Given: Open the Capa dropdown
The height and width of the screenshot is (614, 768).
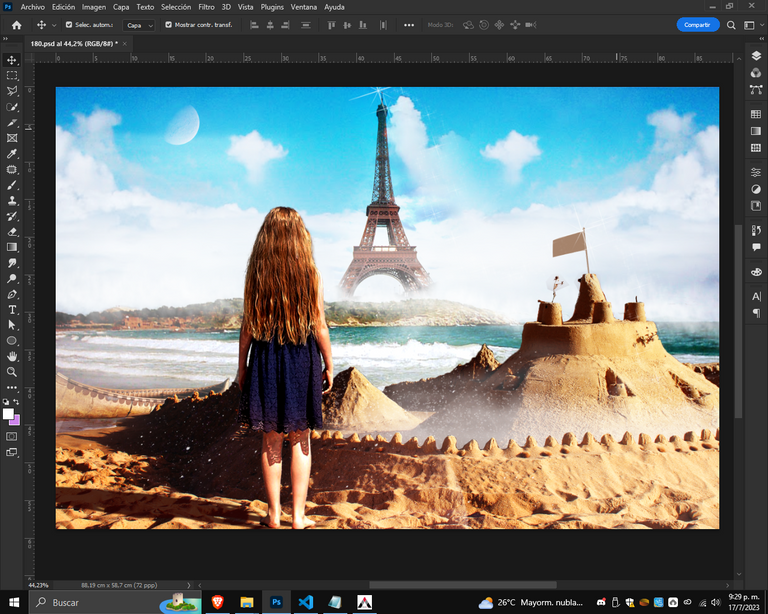Looking at the screenshot, I should coord(139,25).
